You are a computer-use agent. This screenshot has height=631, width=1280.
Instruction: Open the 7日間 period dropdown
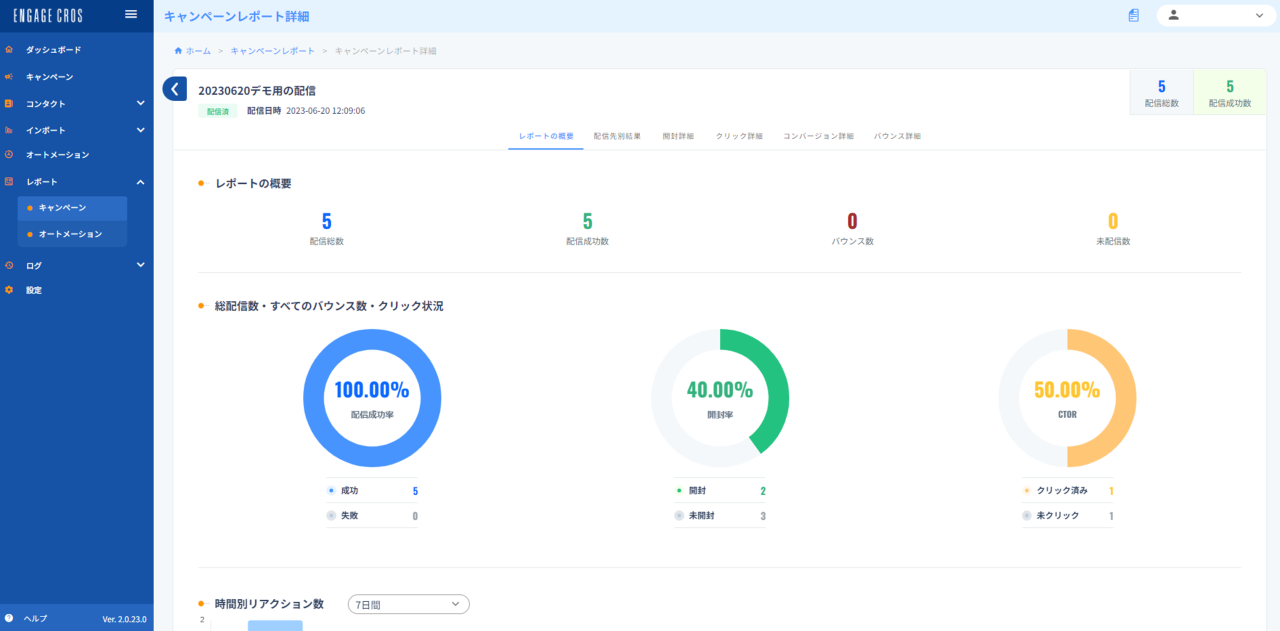[x=408, y=604]
